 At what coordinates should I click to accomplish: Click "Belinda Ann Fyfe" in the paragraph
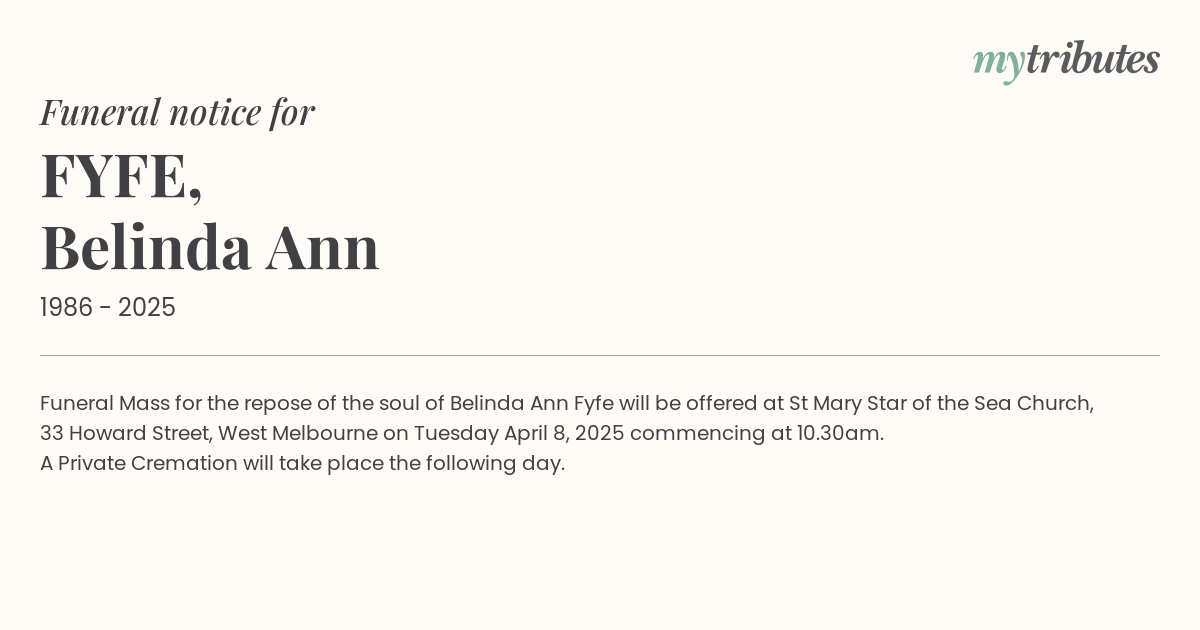(531, 404)
